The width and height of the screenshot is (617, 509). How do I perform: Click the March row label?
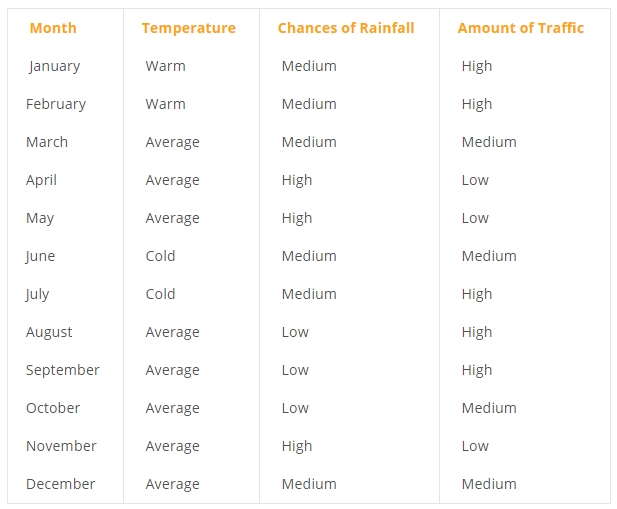pyautogui.click(x=47, y=142)
